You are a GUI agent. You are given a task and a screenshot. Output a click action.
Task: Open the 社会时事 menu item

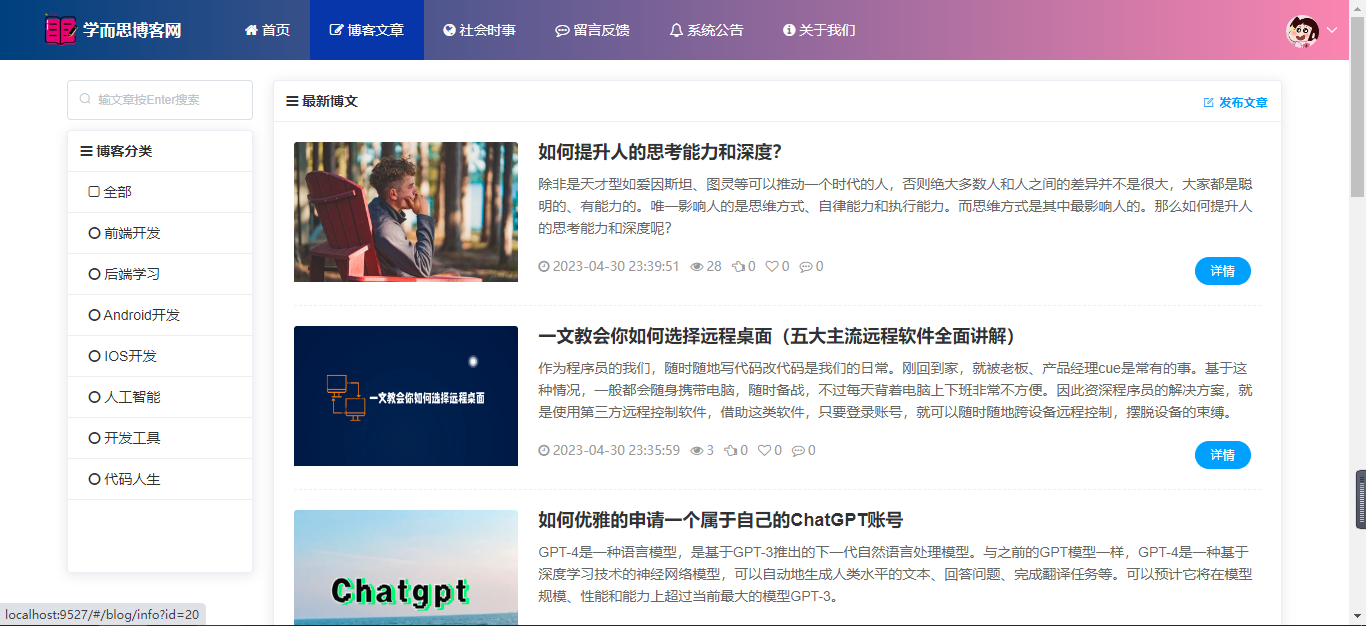[480, 30]
